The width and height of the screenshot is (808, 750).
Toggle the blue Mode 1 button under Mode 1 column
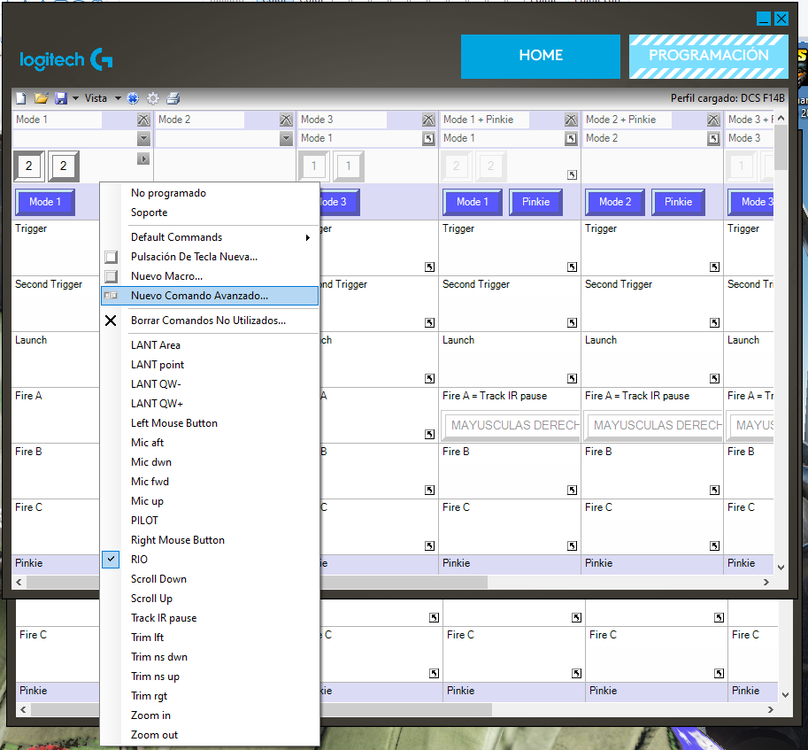[45, 202]
